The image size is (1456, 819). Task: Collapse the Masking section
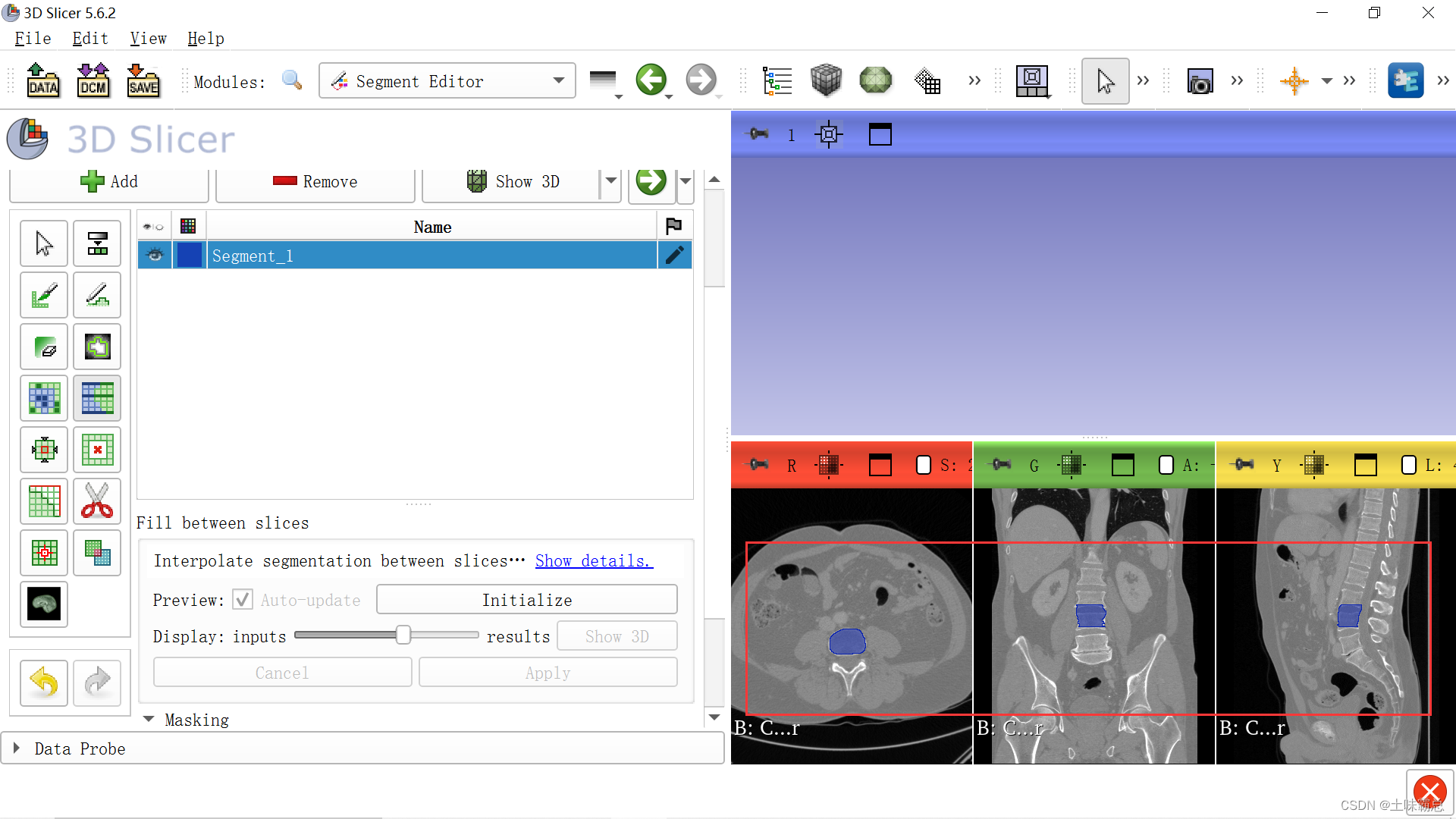point(149,719)
